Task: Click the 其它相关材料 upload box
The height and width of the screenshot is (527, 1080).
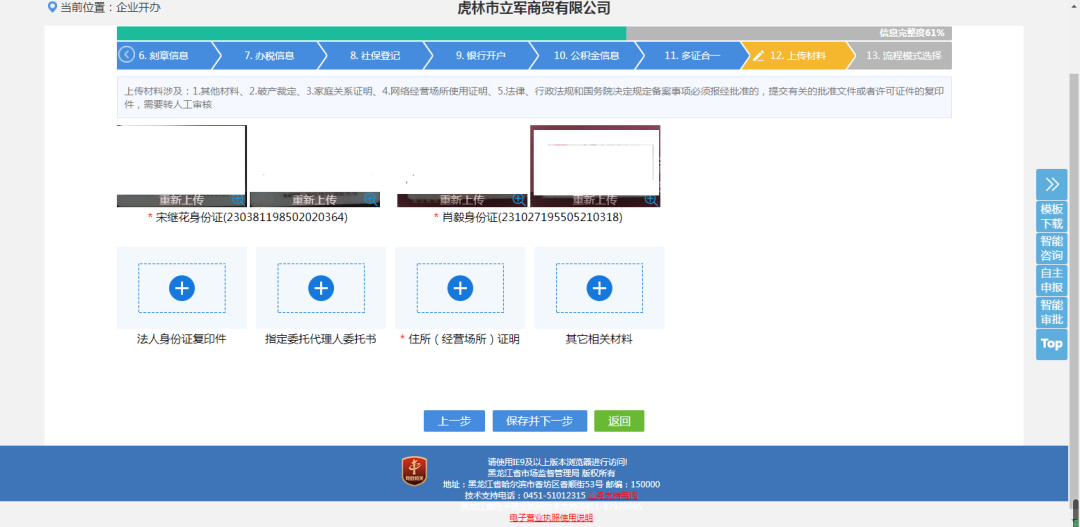Action: click(599, 288)
